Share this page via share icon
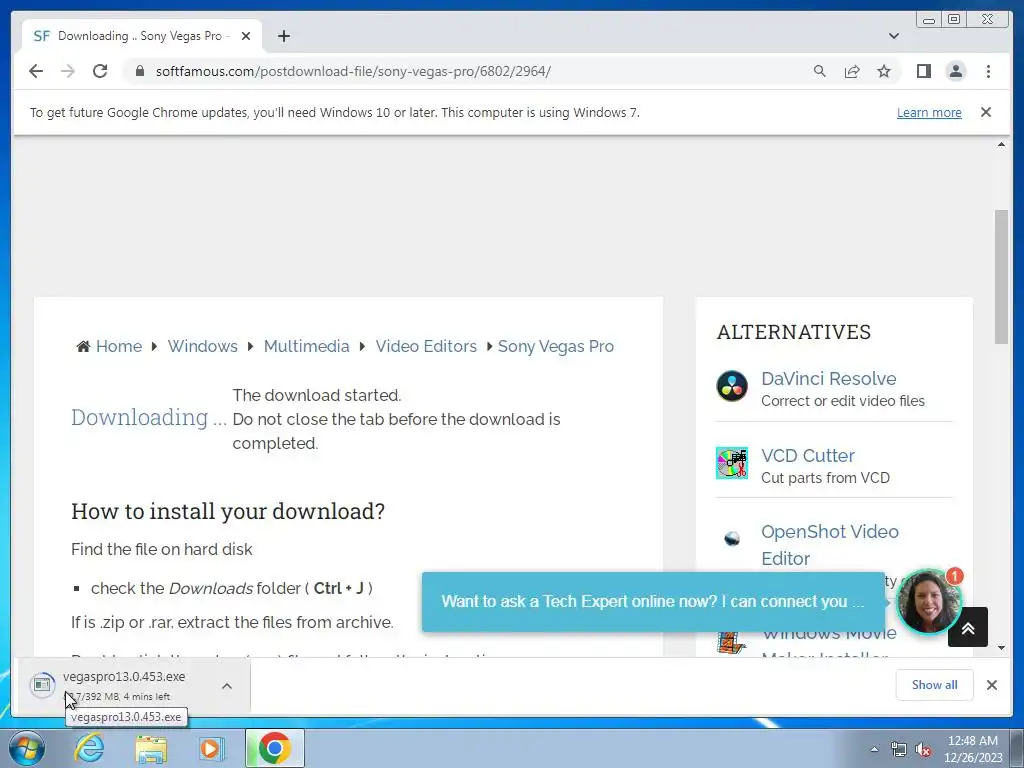This screenshot has width=1024, height=768. 852,71
